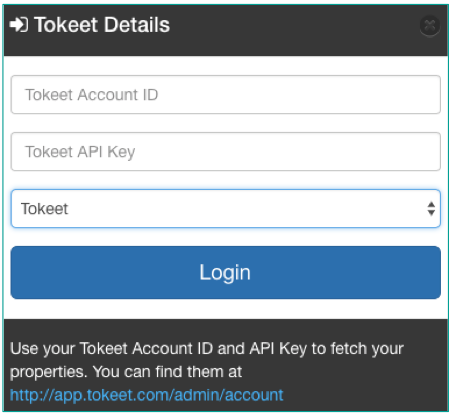
Task: Expand the provider selector showing Tokeet
Action: (x=226, y=209)
